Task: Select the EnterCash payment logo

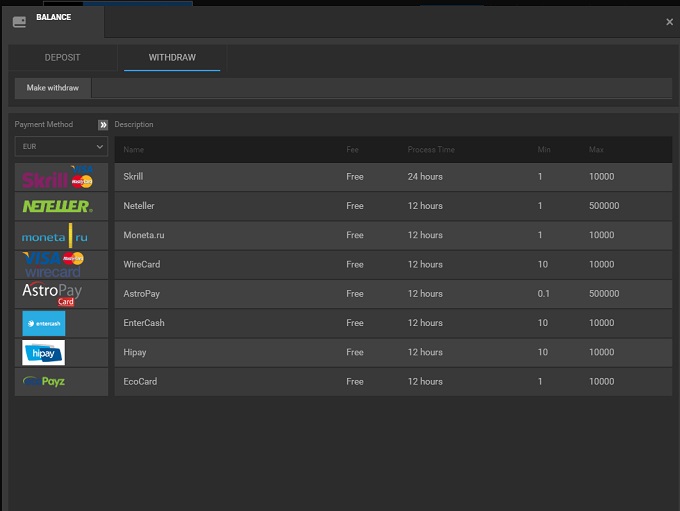Action: [x=44, y=323]
